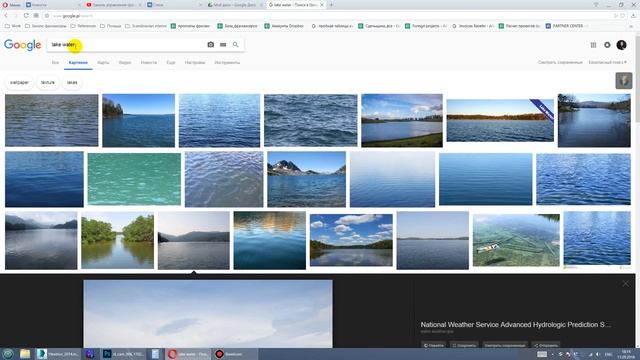
Task: Open the Speed Dial grid icon in toolbar
Action: click(x=36, y=16)
